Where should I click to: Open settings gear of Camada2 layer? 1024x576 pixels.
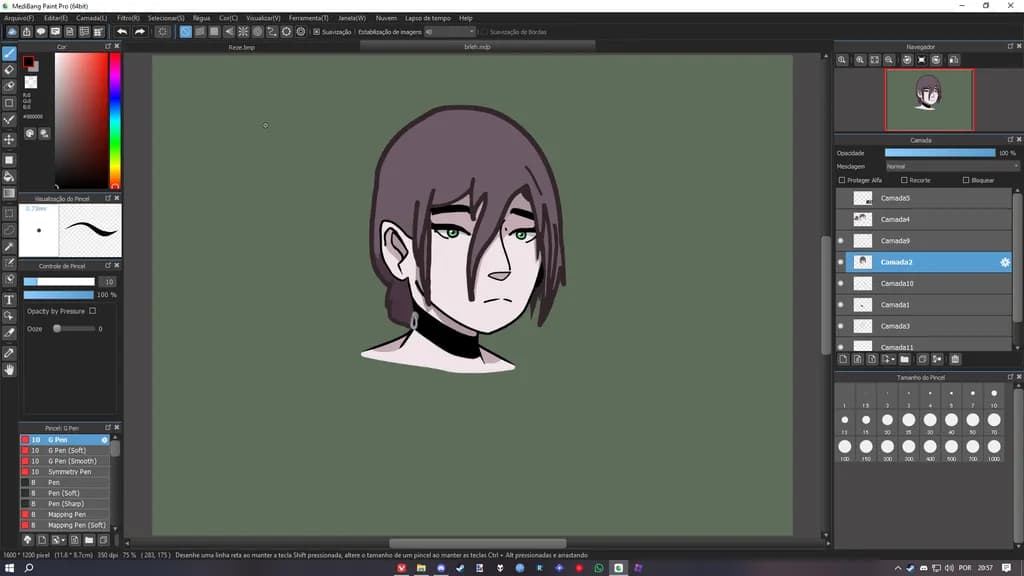(1004, 263)
